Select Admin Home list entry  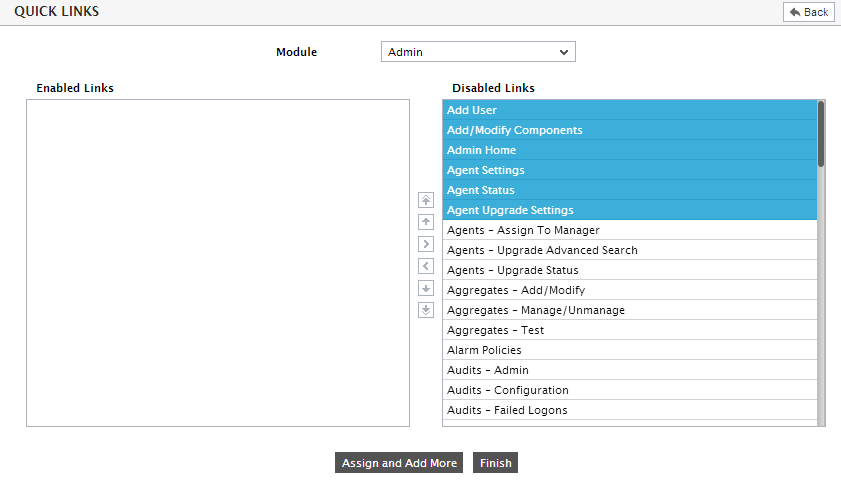pyautogui.click(x=630, y=150)
